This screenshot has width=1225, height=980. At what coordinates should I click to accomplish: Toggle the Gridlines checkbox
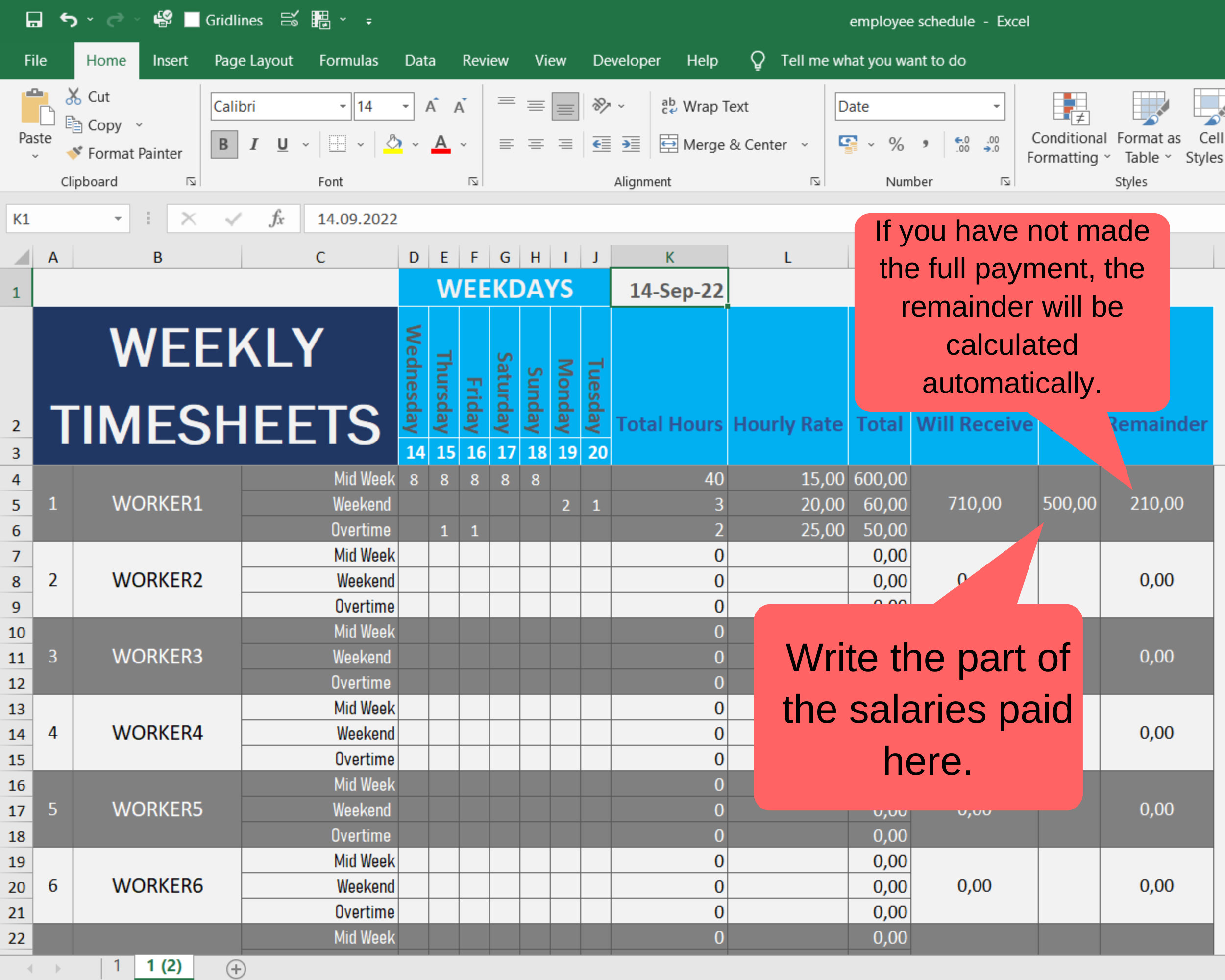[x=193, y=20]
